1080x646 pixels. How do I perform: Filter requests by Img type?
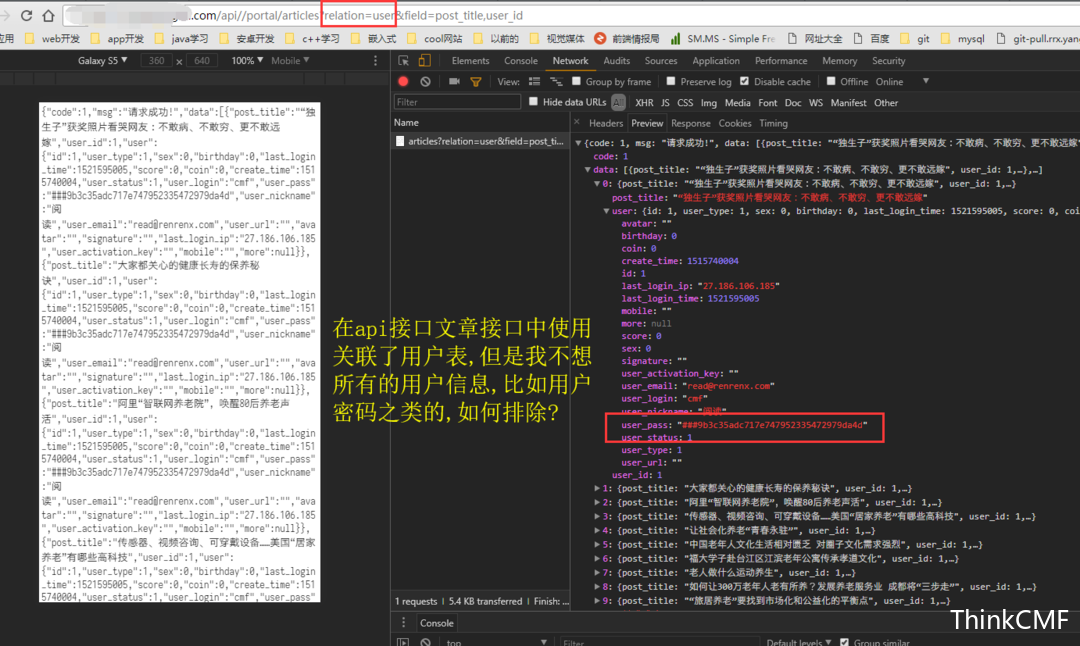click(709, 103)
